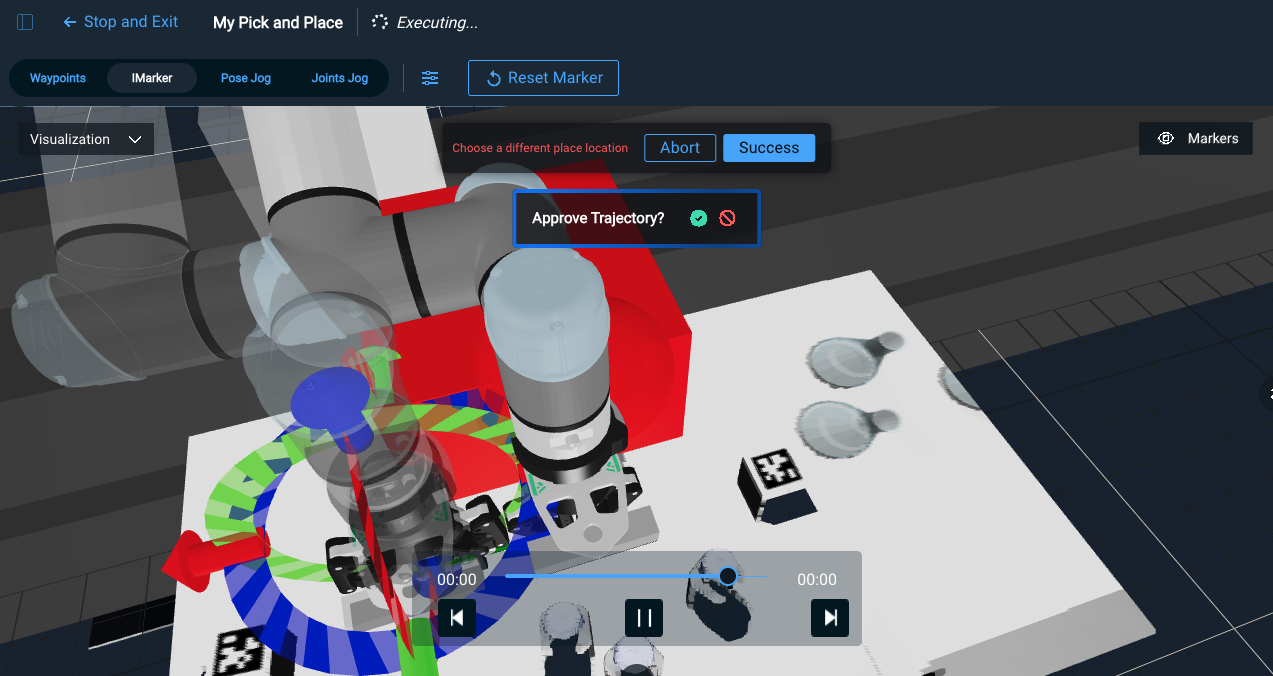Skip to trajectory start
This screenshot has height=676, width=1273.
point(457,618)
